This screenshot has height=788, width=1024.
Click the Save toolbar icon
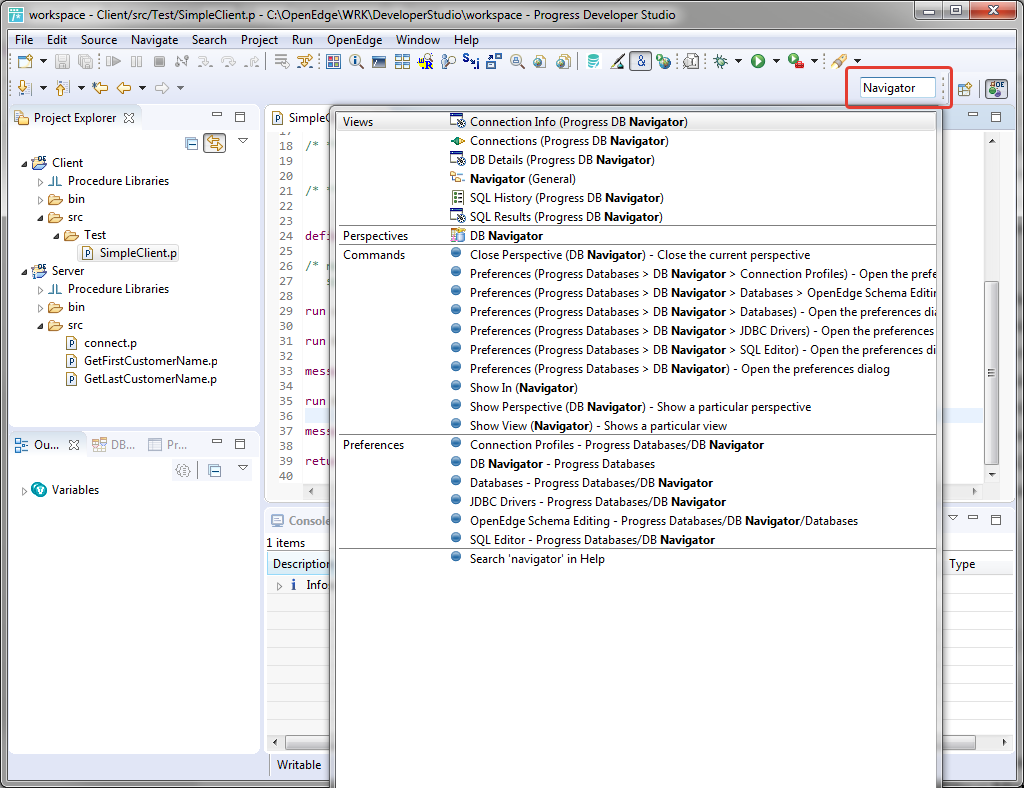[x=62, y=61]
